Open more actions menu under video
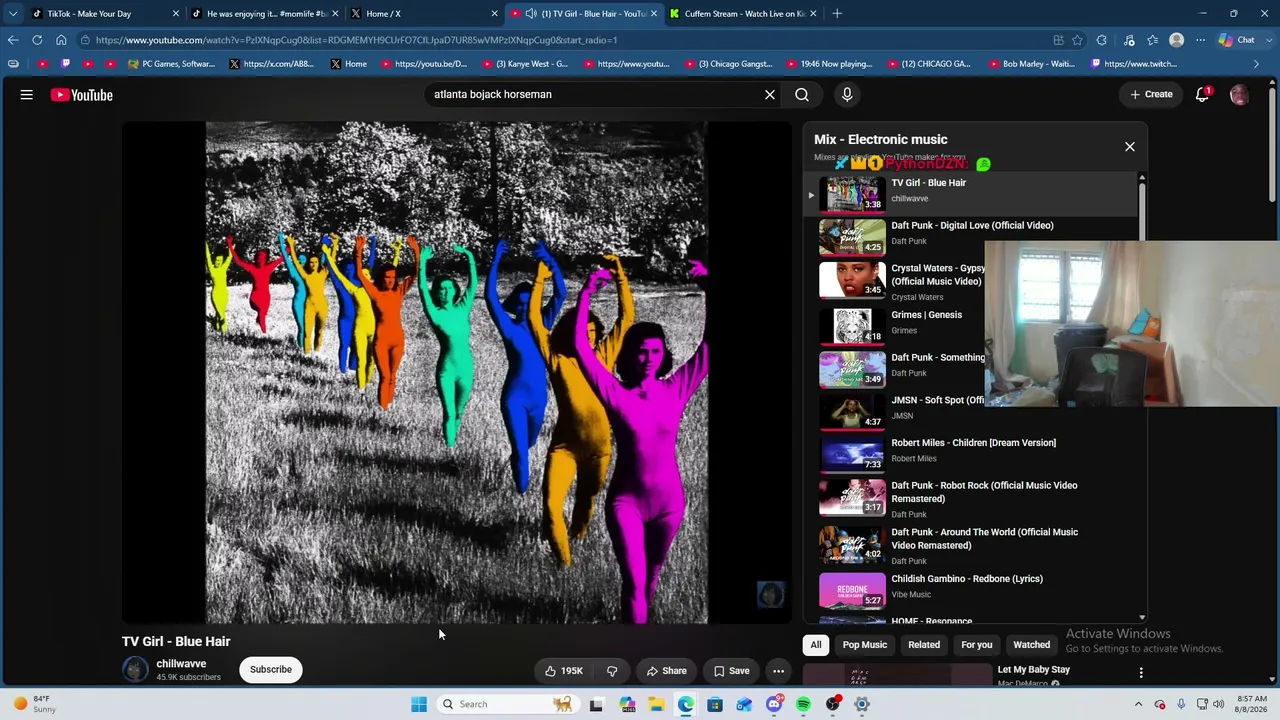Image resolution: width=1280 pixels, height=720 pixels. click(x=778, y=671)
